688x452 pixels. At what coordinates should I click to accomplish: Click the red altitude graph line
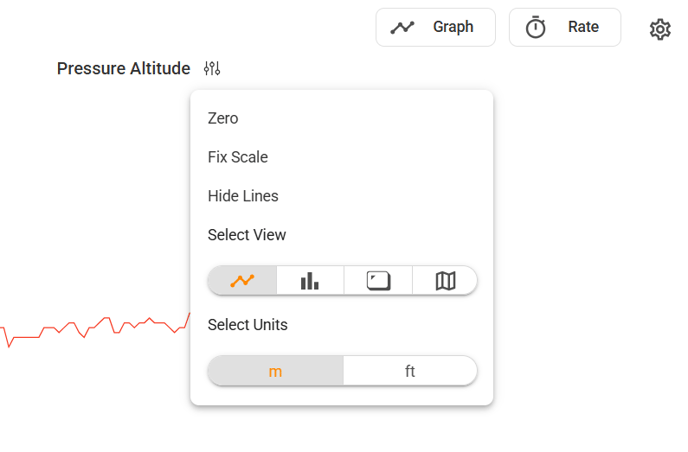(95, 330)
